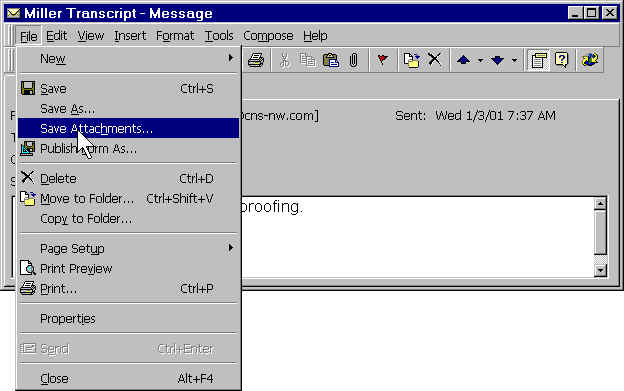Open the Previous Item arrow dropdown
This screenshot has height=391, width=624.
pos(480,60)
